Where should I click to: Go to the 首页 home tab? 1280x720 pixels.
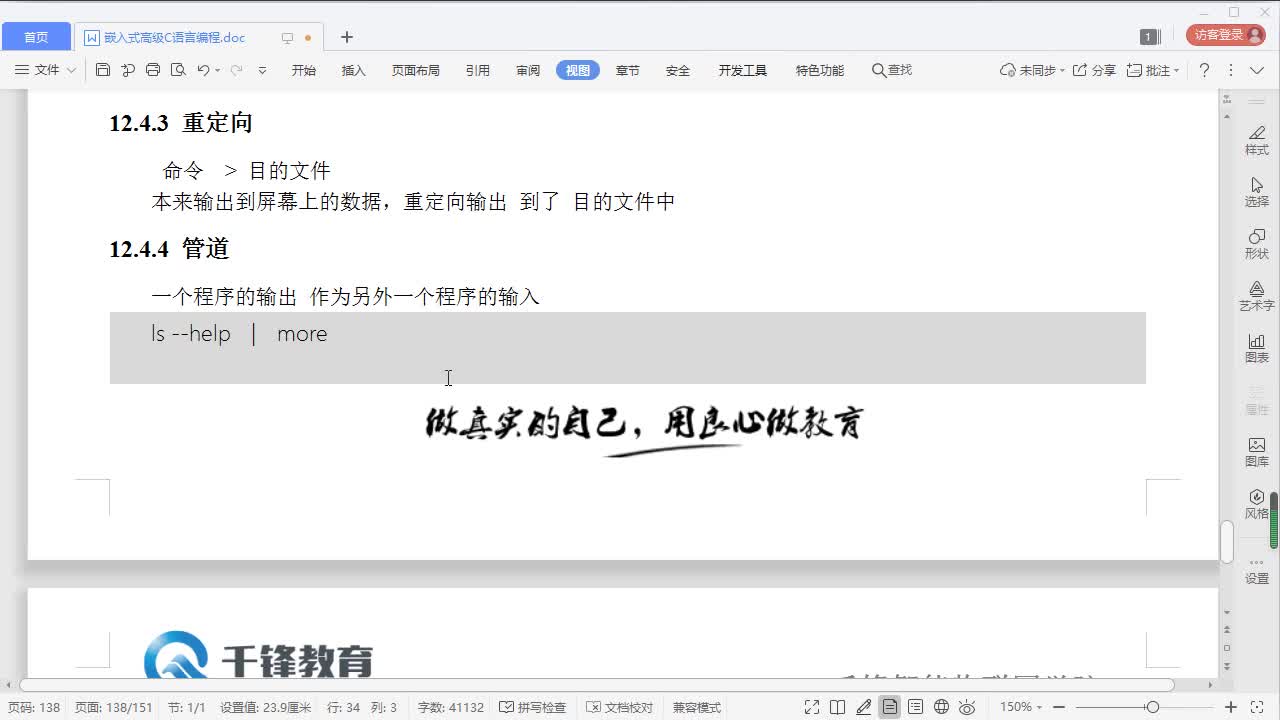coord(36,37)
